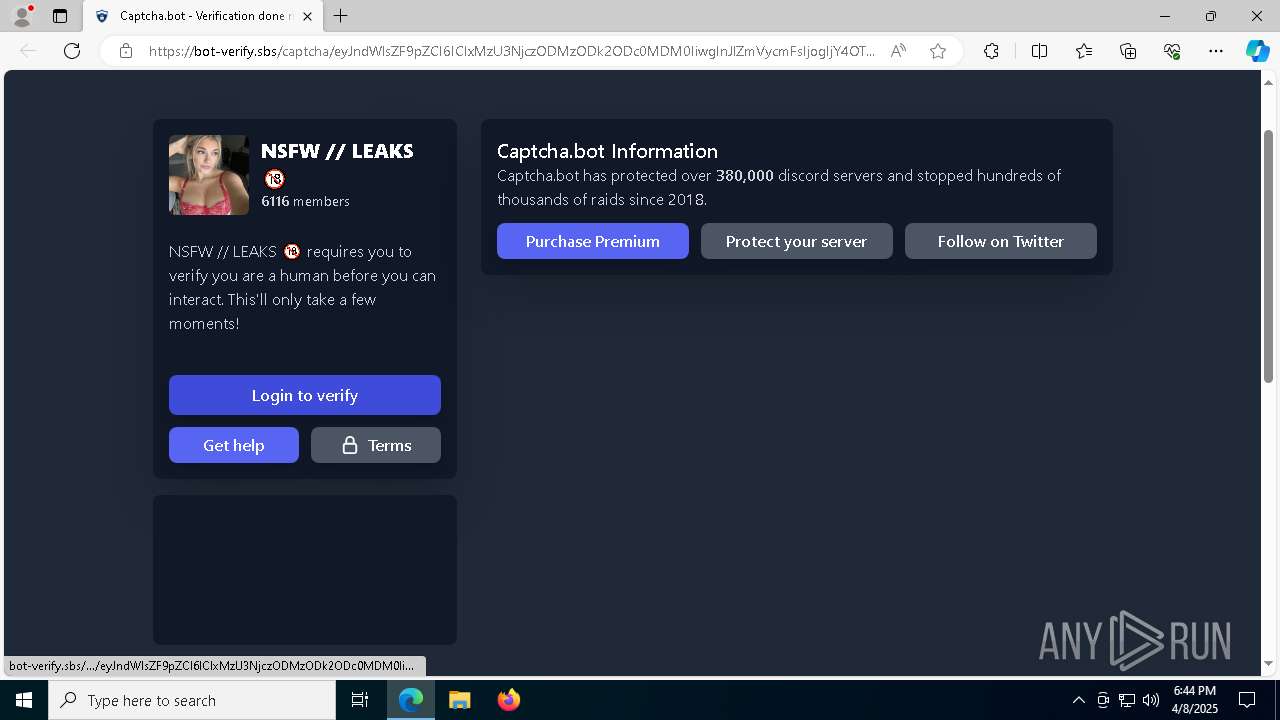Show hidden system tray icons

(1078, 700)
